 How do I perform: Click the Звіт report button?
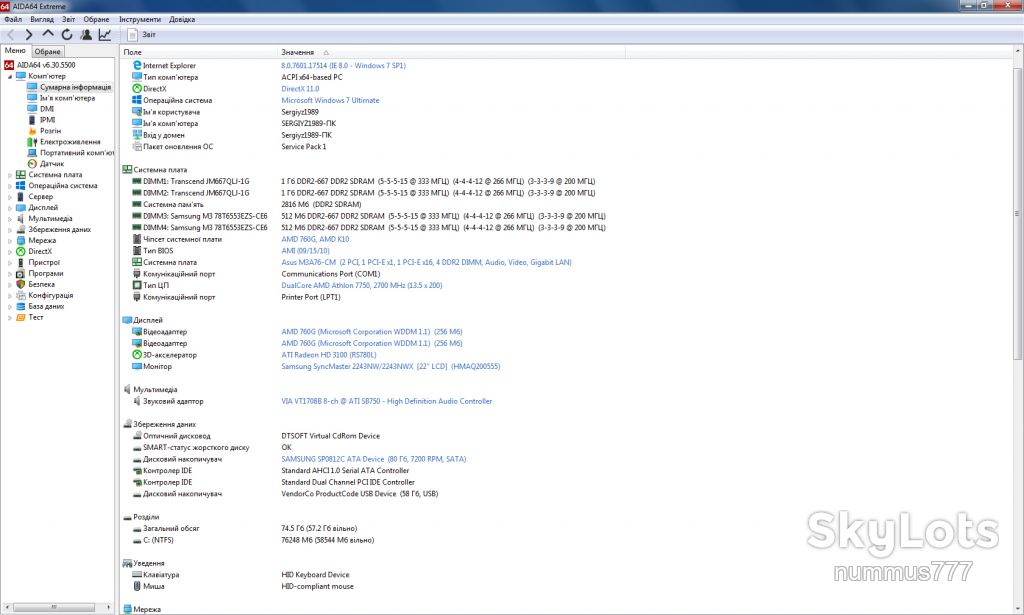tap(142, 35)
